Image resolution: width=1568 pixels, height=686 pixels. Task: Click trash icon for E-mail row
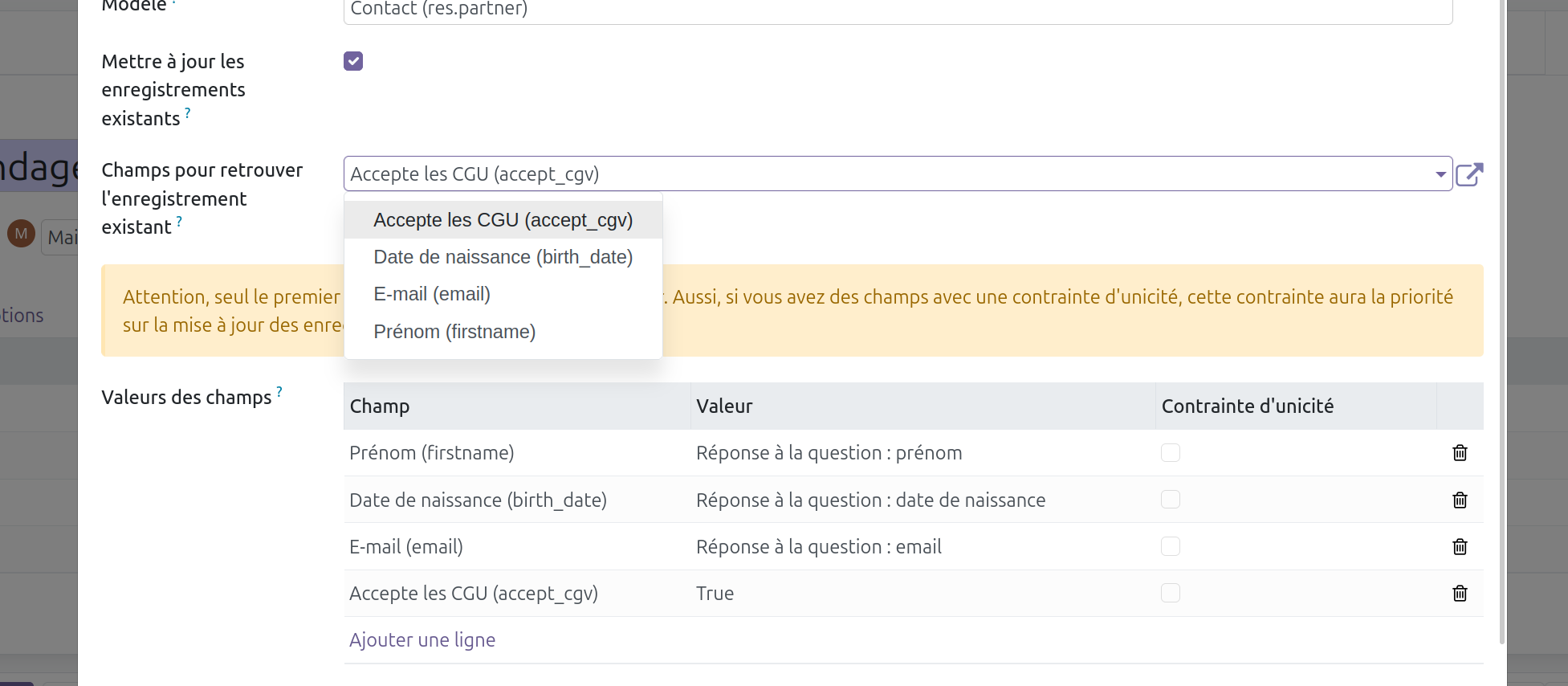1460,547
